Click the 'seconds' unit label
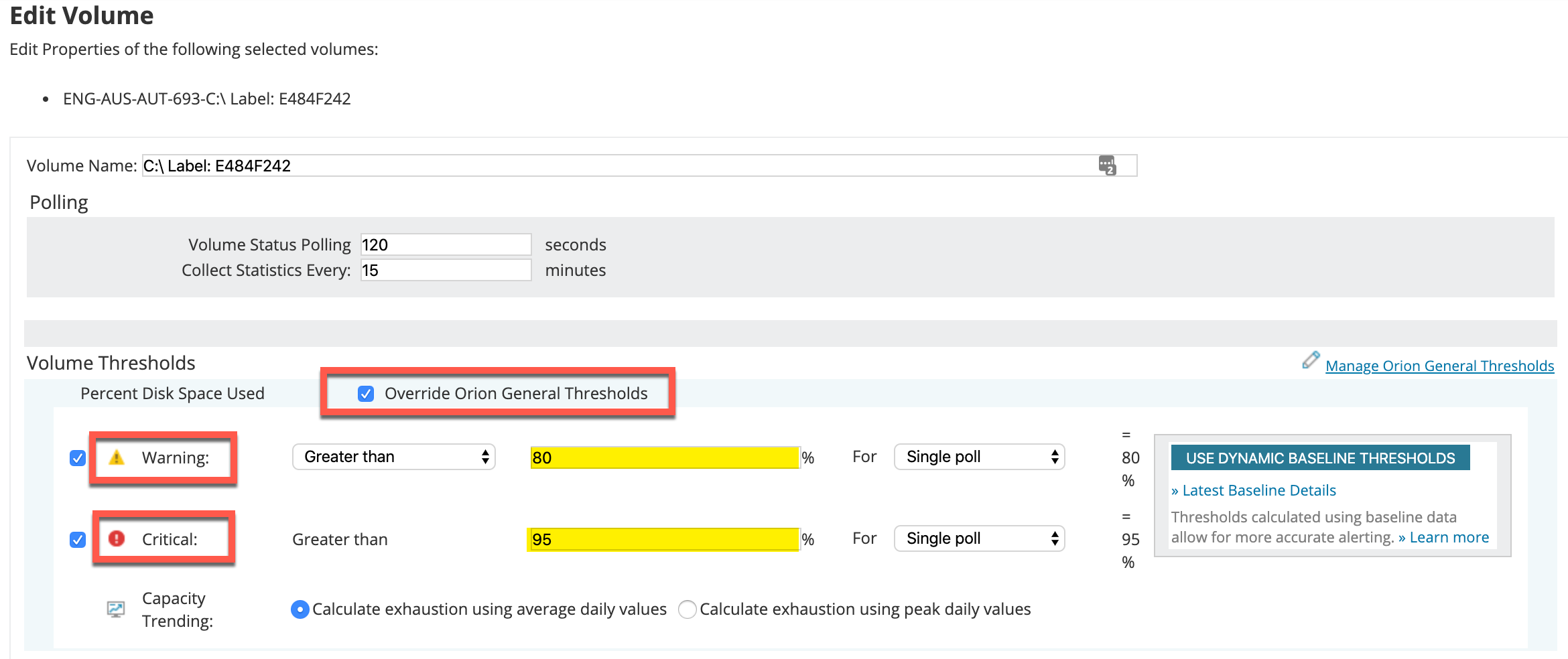The width and height of the screenshot is (1568, 659). [576, 244]
